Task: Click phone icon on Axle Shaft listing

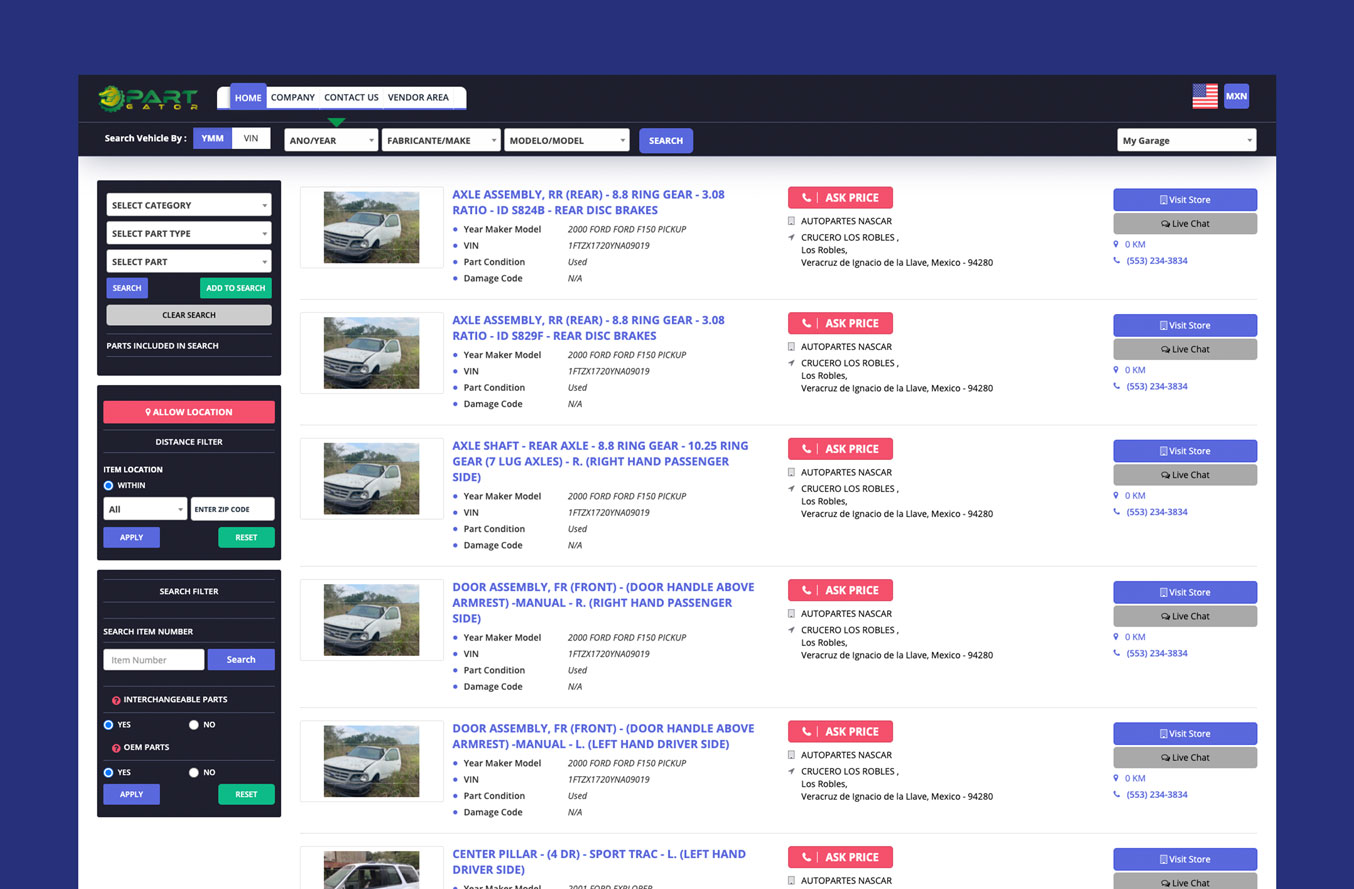Action: pyautogui.click(x=1117, y=512)
